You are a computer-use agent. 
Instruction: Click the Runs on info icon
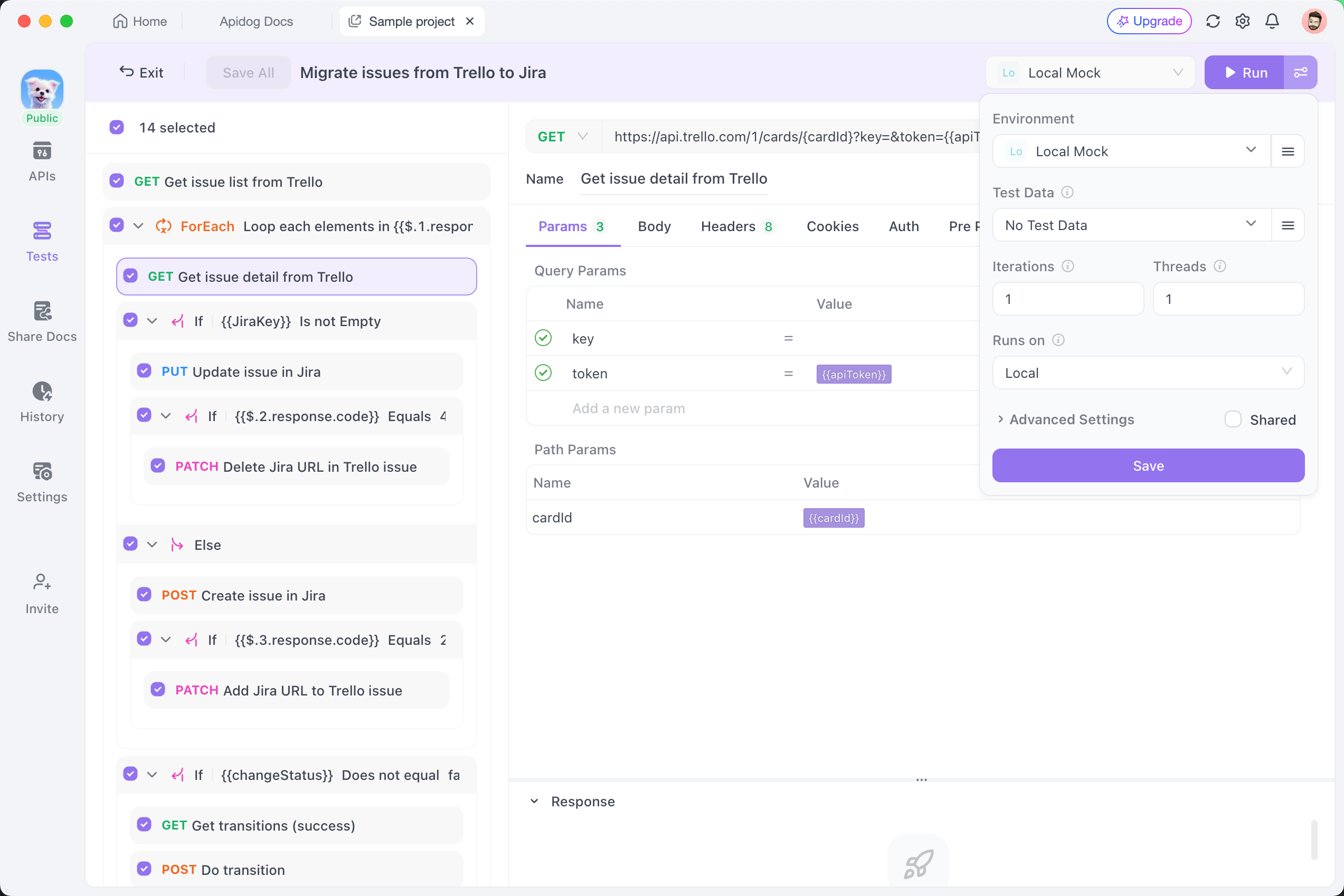[1058, 340]
